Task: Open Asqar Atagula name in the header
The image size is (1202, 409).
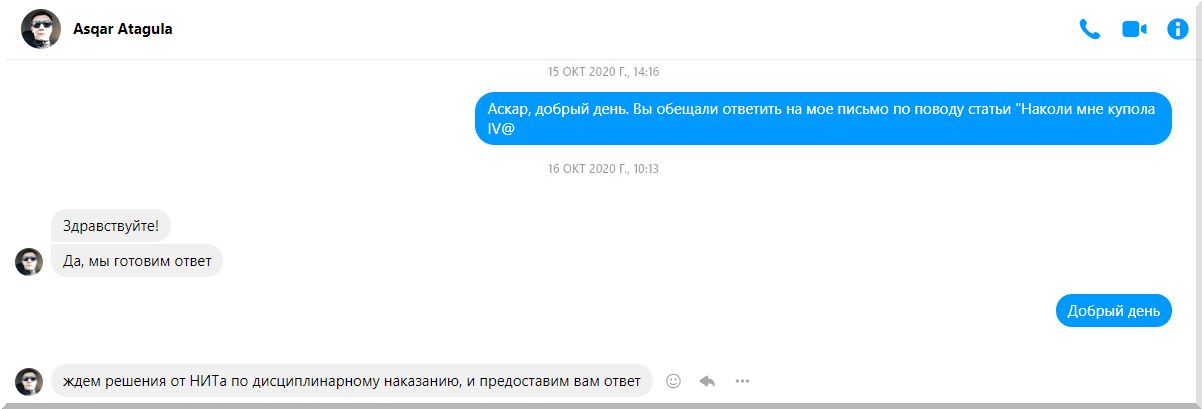Action: tap(123, 29)
